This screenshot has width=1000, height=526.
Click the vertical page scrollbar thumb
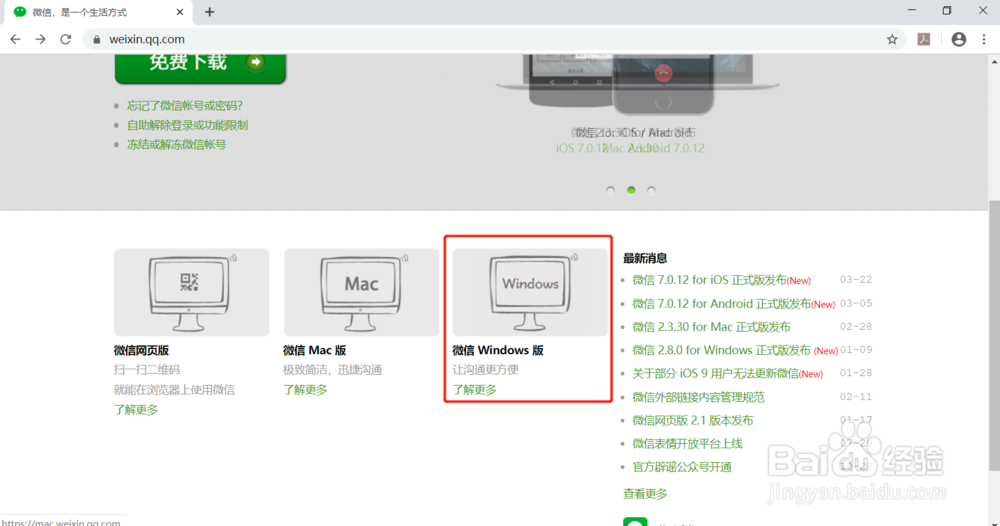[x=994, y=336]
